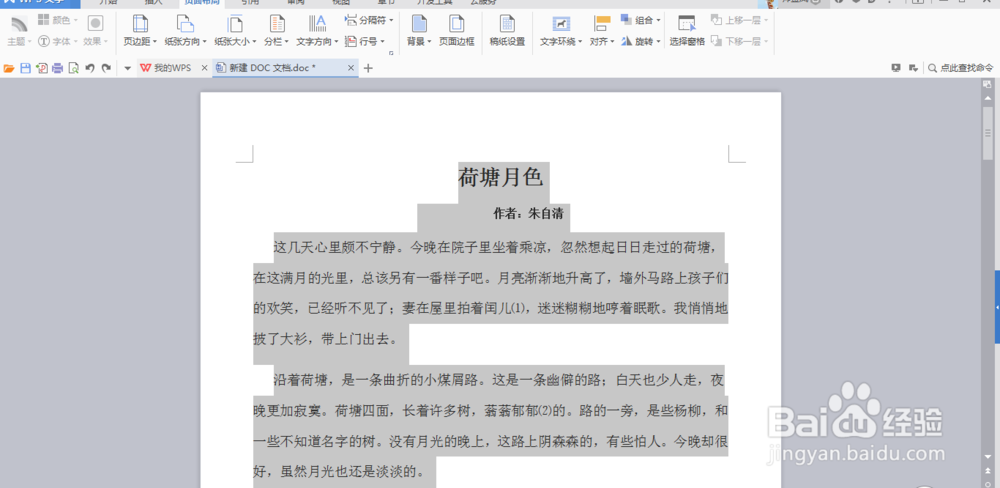Viewport: 1000px width, 488px height.
Task: Click the 点此查找命令 command search box
Action: click(x=961, y=68)
